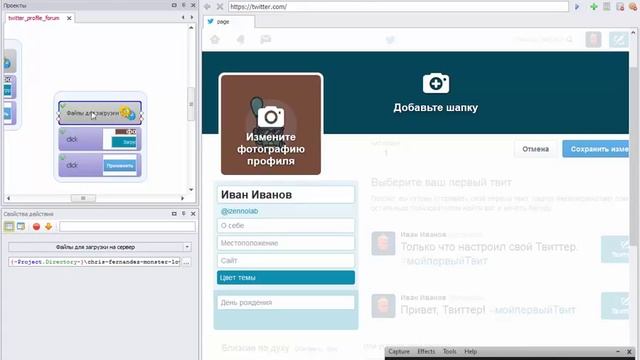Click the camera icon on the profile photo
The width and height of the screenshot is (640, 360).
click(x=271, y=117)
